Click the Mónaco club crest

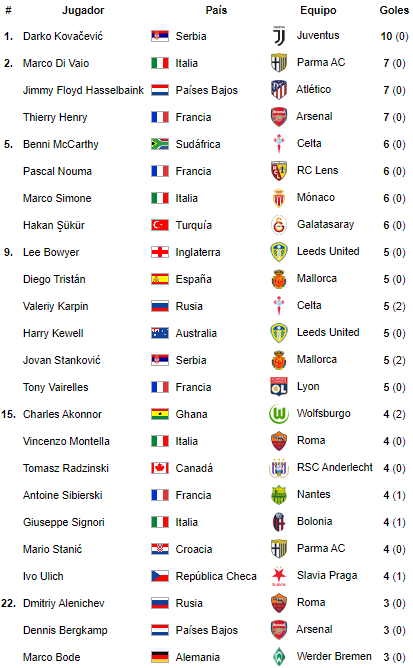pyautogui.click(x=279, y=198)
